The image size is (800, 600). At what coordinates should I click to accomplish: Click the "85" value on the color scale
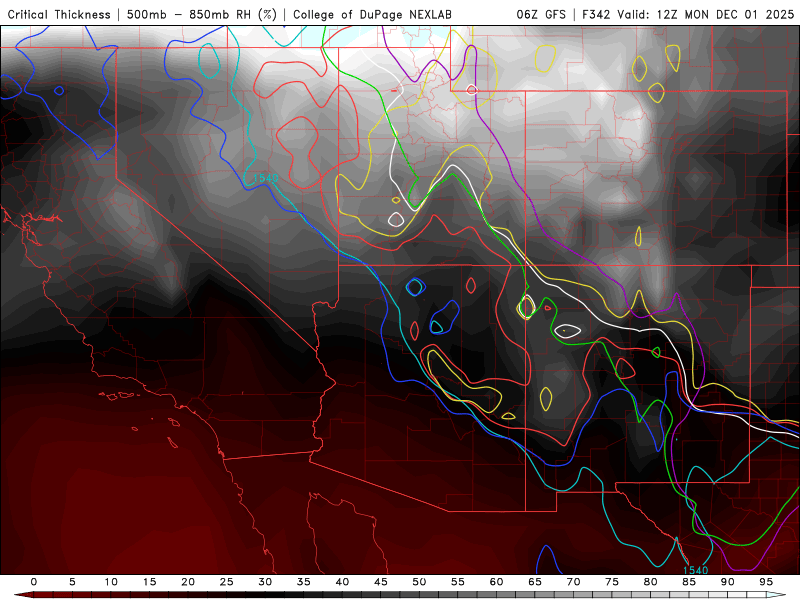tap(689, 582)
